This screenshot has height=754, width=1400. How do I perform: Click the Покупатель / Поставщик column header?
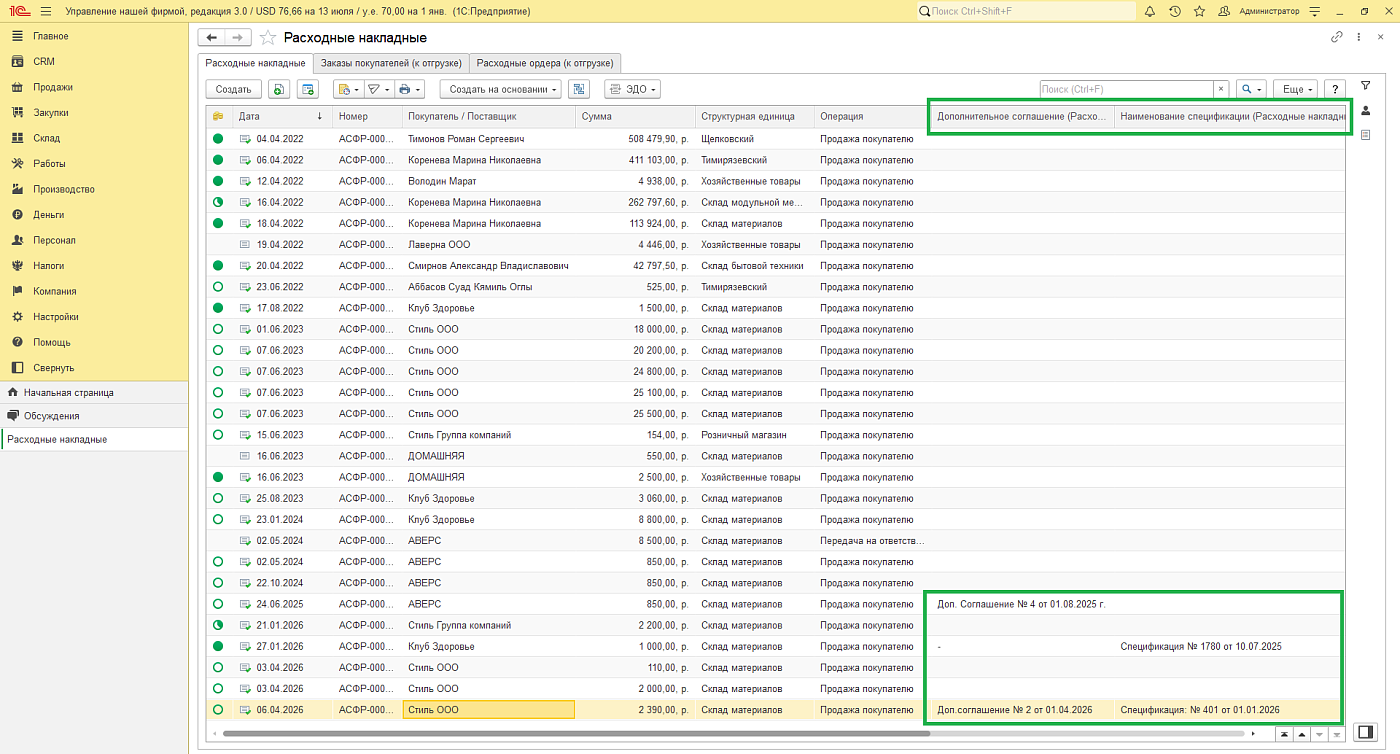click(489, 116)
